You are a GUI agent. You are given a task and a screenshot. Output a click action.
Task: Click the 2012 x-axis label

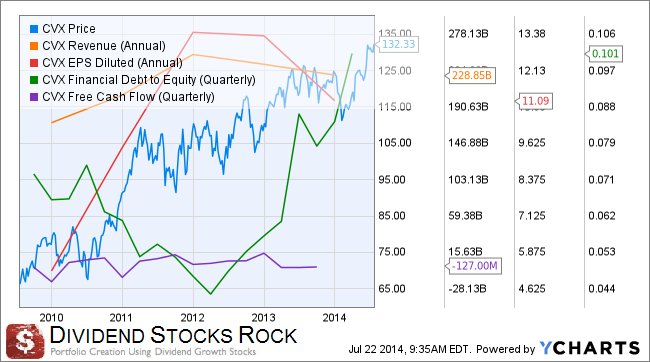click(192, 318)
